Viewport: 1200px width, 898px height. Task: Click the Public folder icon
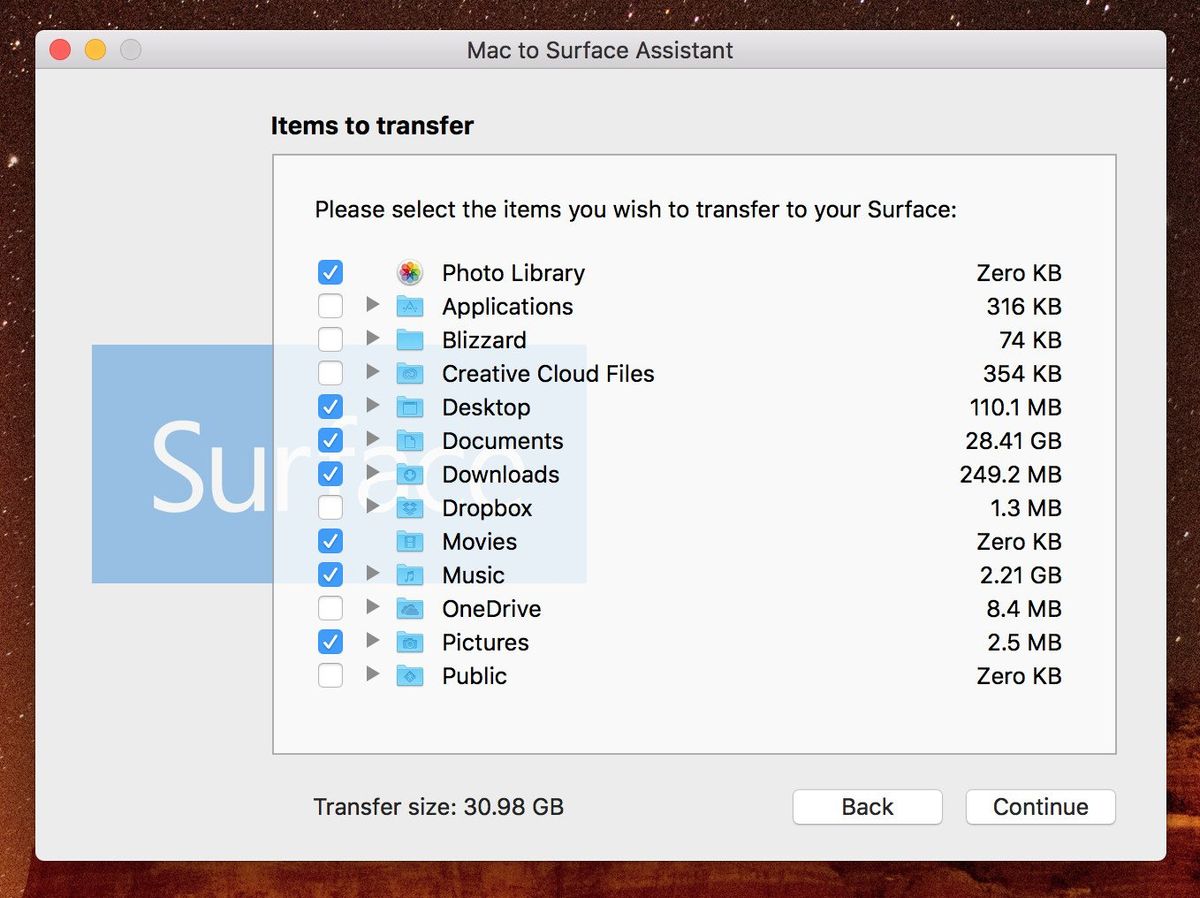point(410,676)
